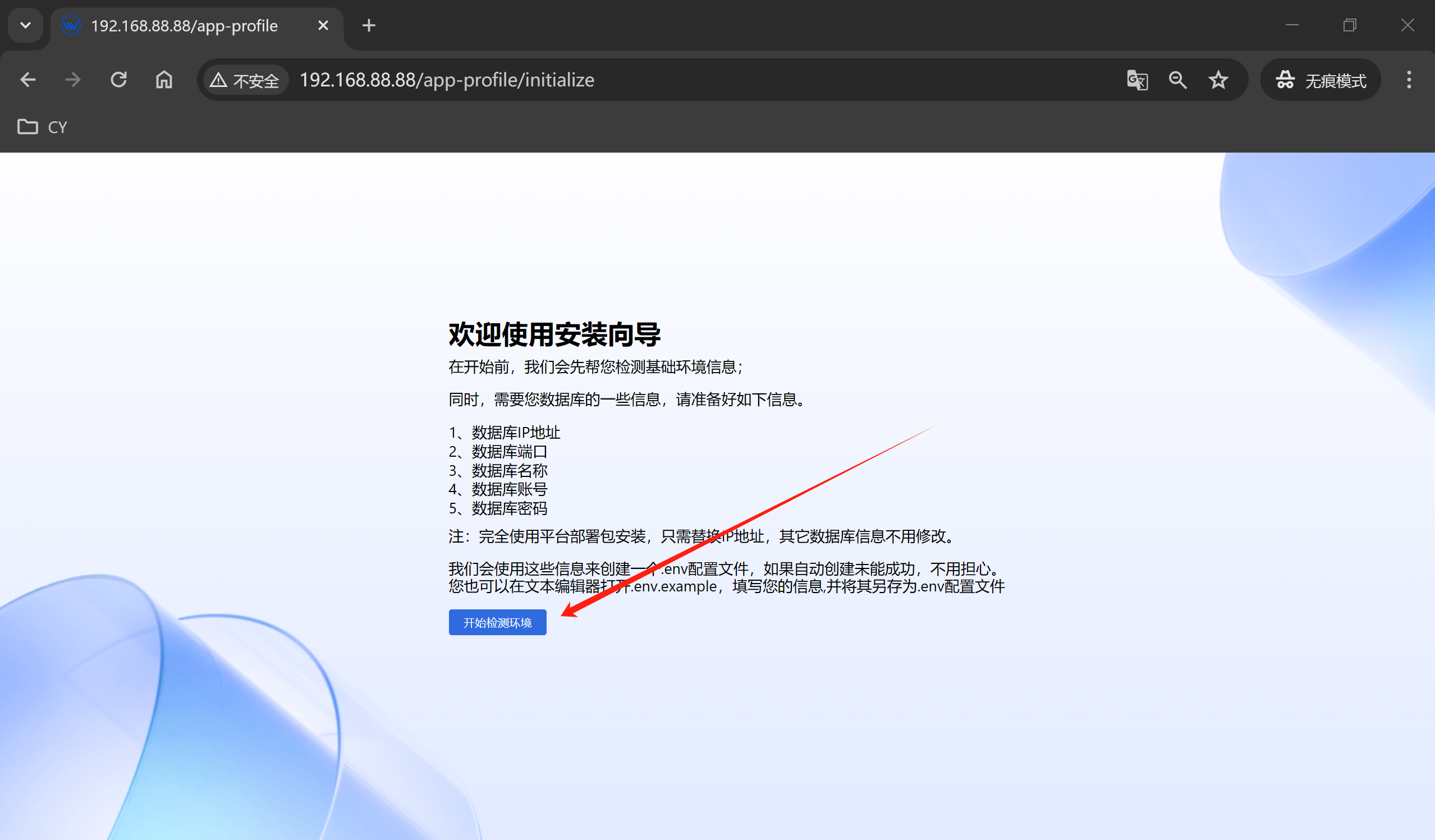Click the browser forward arrow
Viewport: 1435px width, 840px height.
point(73,80)
